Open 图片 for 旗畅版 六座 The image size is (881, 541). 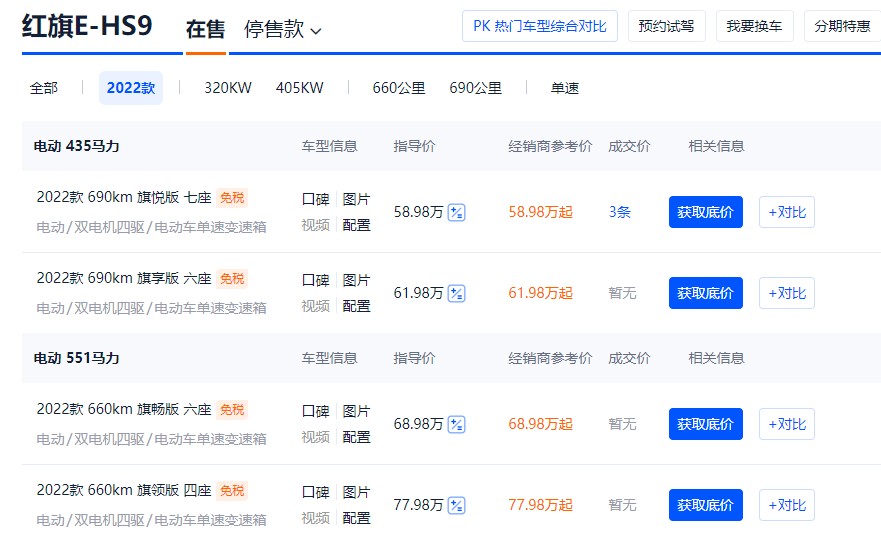pyautogui.click(x=356, y=411)
